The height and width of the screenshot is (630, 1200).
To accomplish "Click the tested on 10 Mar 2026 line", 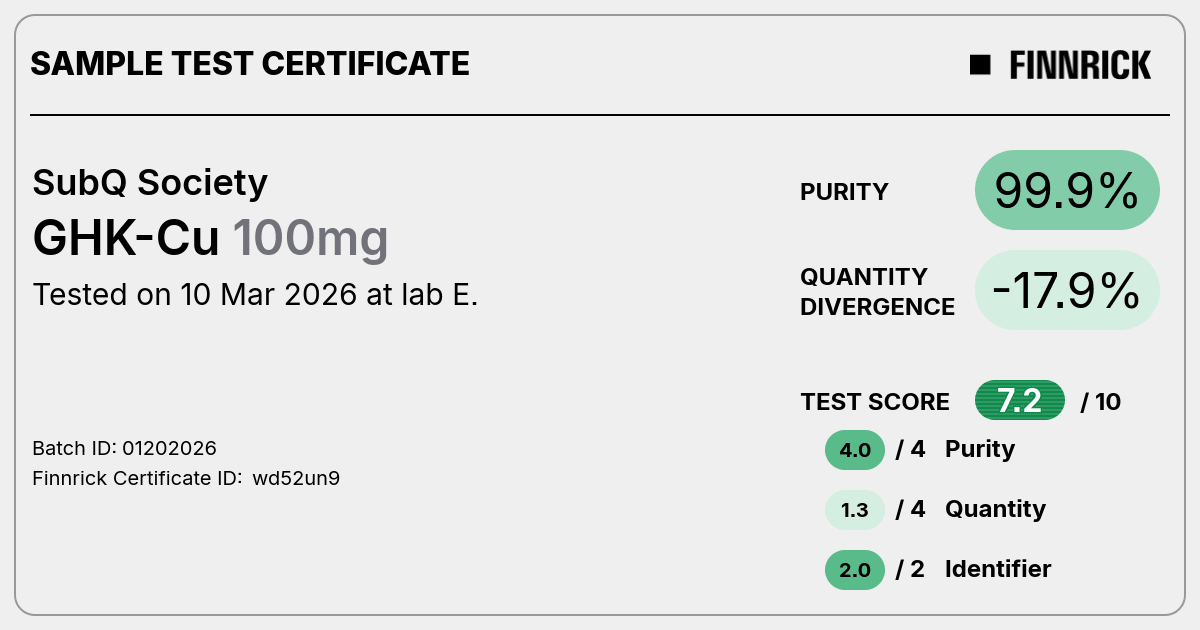I will 255,295.
